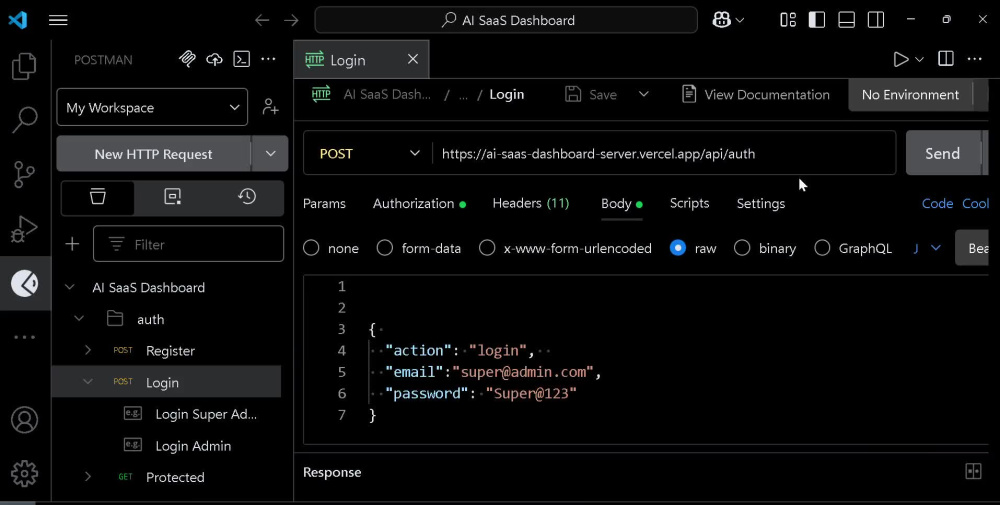Viewport: 1000px width, 505px height.
Task: Switch to History tab icon
Action: [x=247, y=196]
